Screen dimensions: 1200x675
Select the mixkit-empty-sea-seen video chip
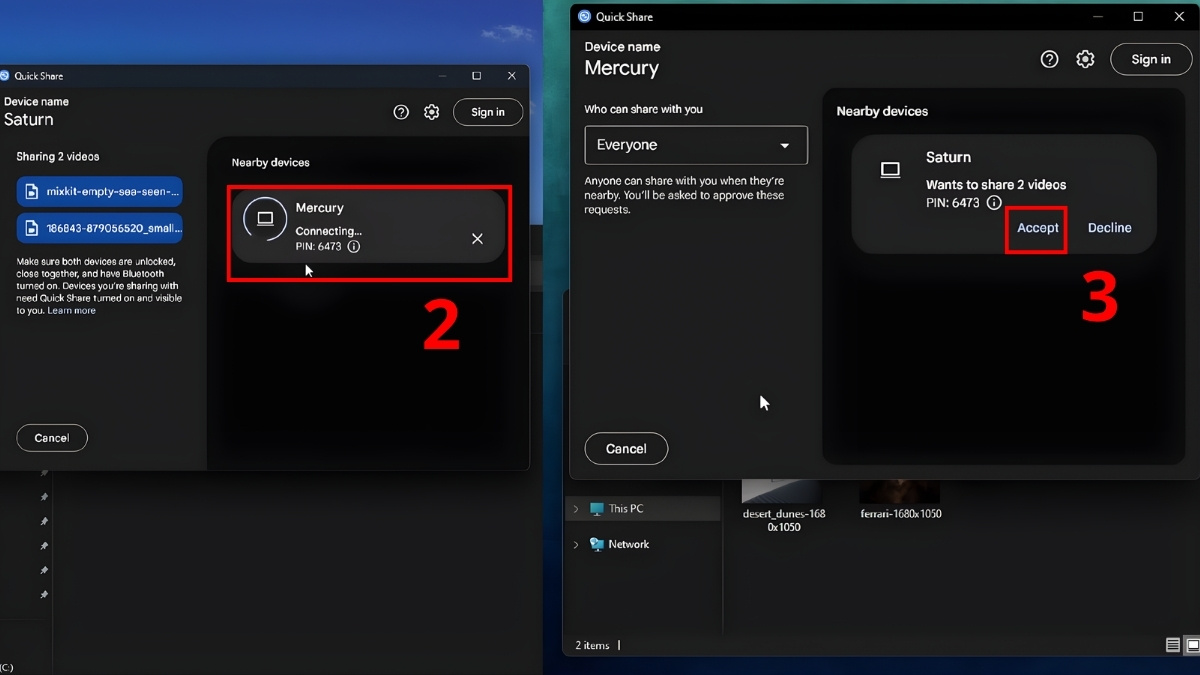(x=100, y=191)
